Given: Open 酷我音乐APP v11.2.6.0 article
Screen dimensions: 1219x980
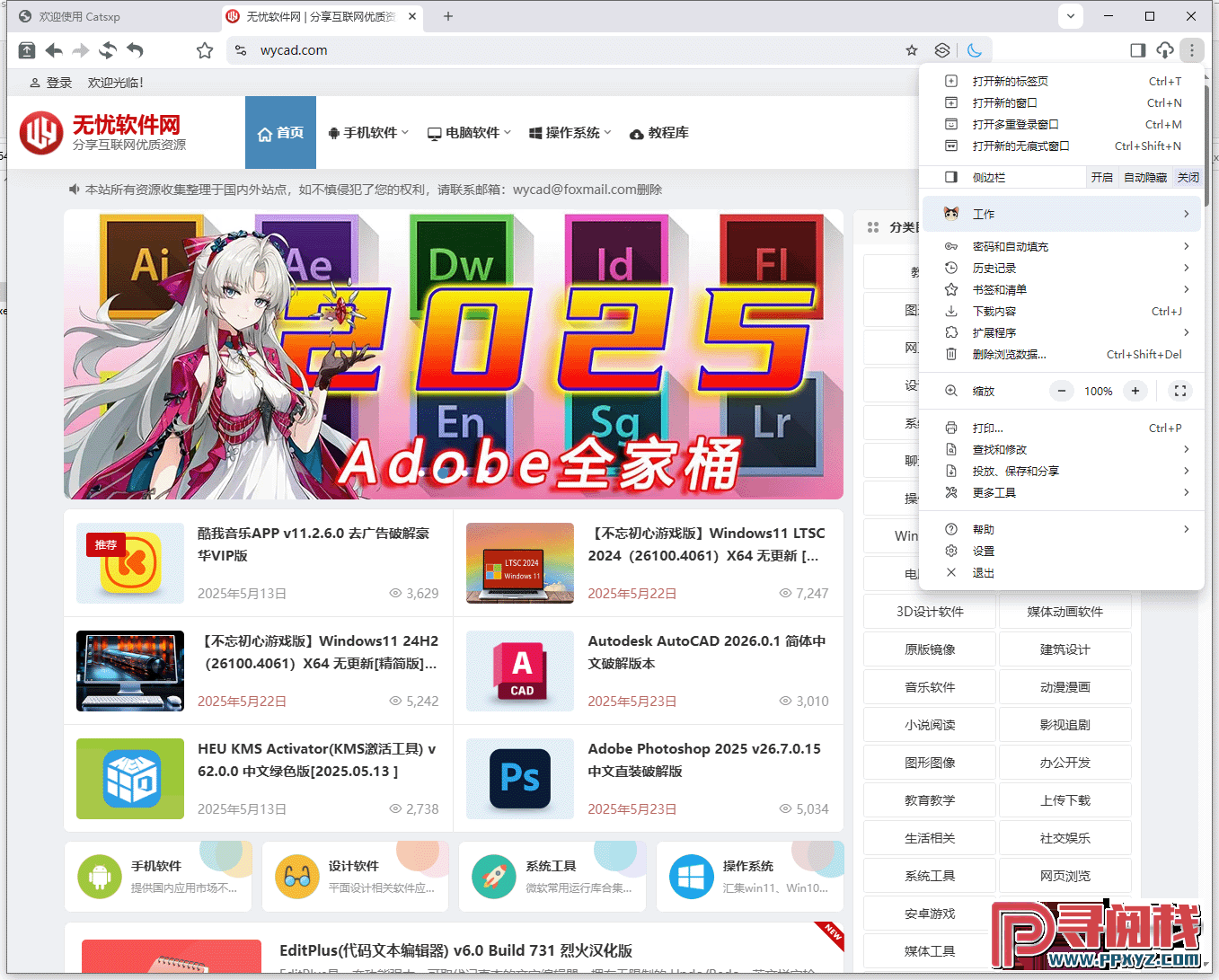Looking at the screenshot, I should click(313, 544).
